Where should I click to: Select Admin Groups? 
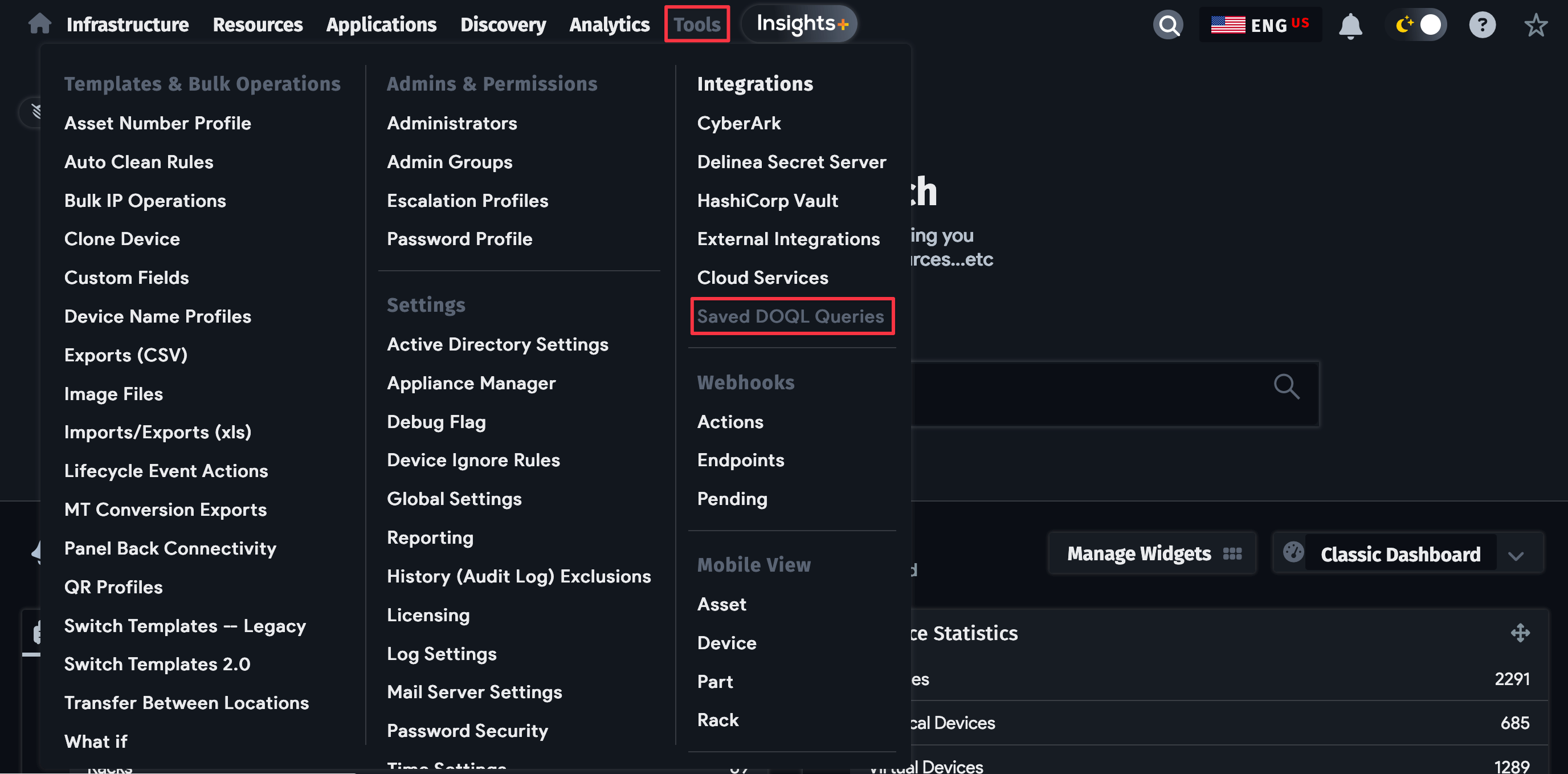click(450, 162)
